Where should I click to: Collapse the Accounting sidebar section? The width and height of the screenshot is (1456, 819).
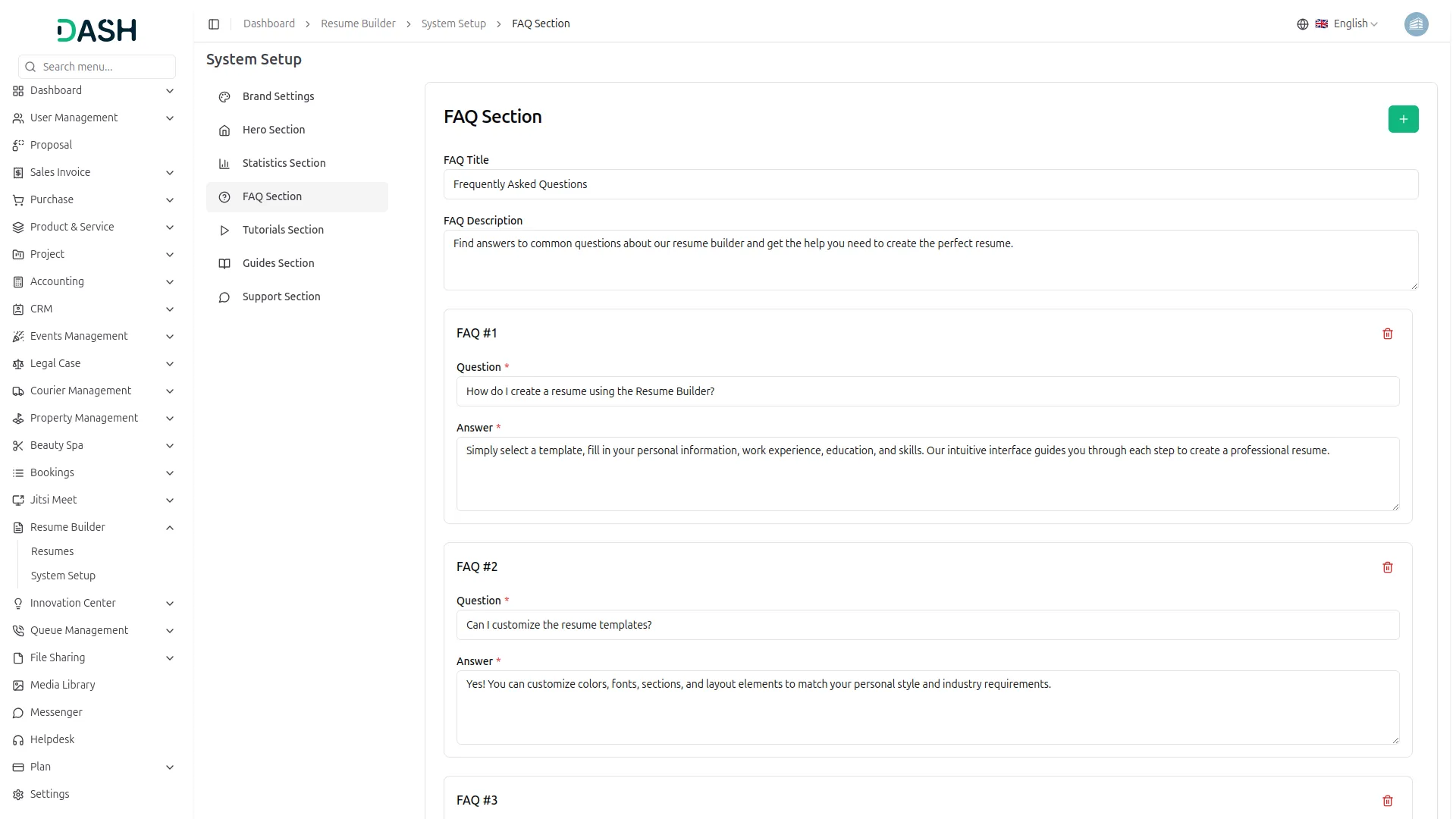click(x=57, y=281)
